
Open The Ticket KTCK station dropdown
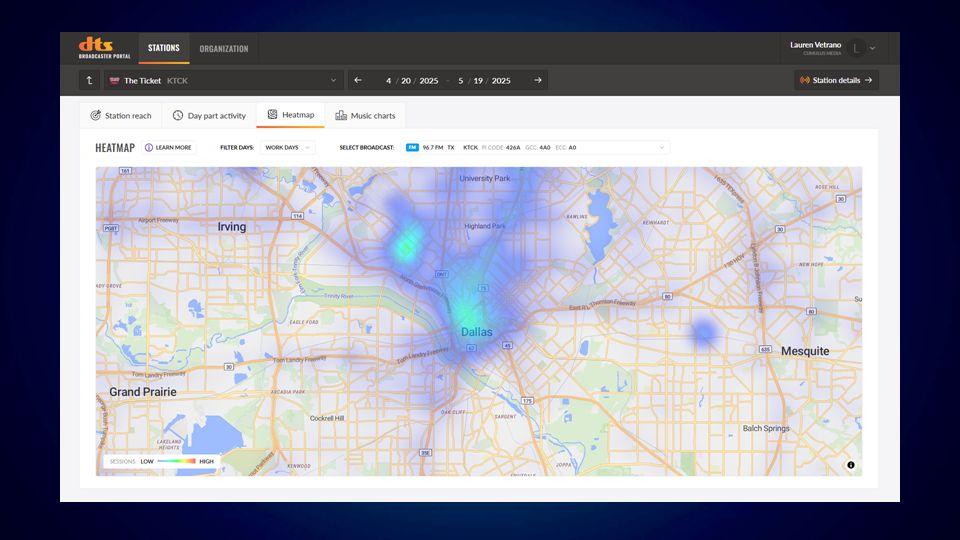pyautogui.click(x=223, y=80)
